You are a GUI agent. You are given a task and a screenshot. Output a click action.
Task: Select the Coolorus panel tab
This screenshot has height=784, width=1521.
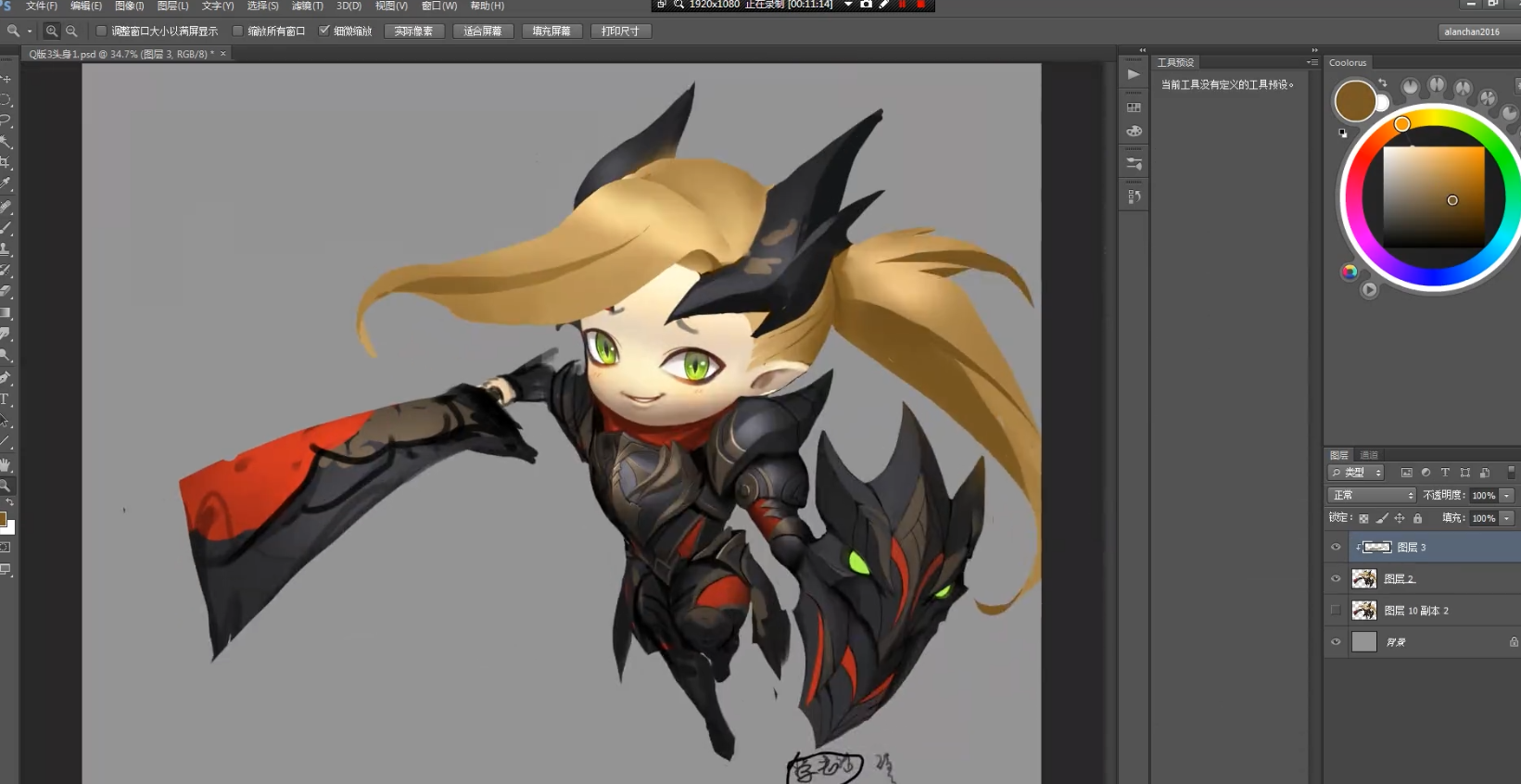click(1348, 62)
